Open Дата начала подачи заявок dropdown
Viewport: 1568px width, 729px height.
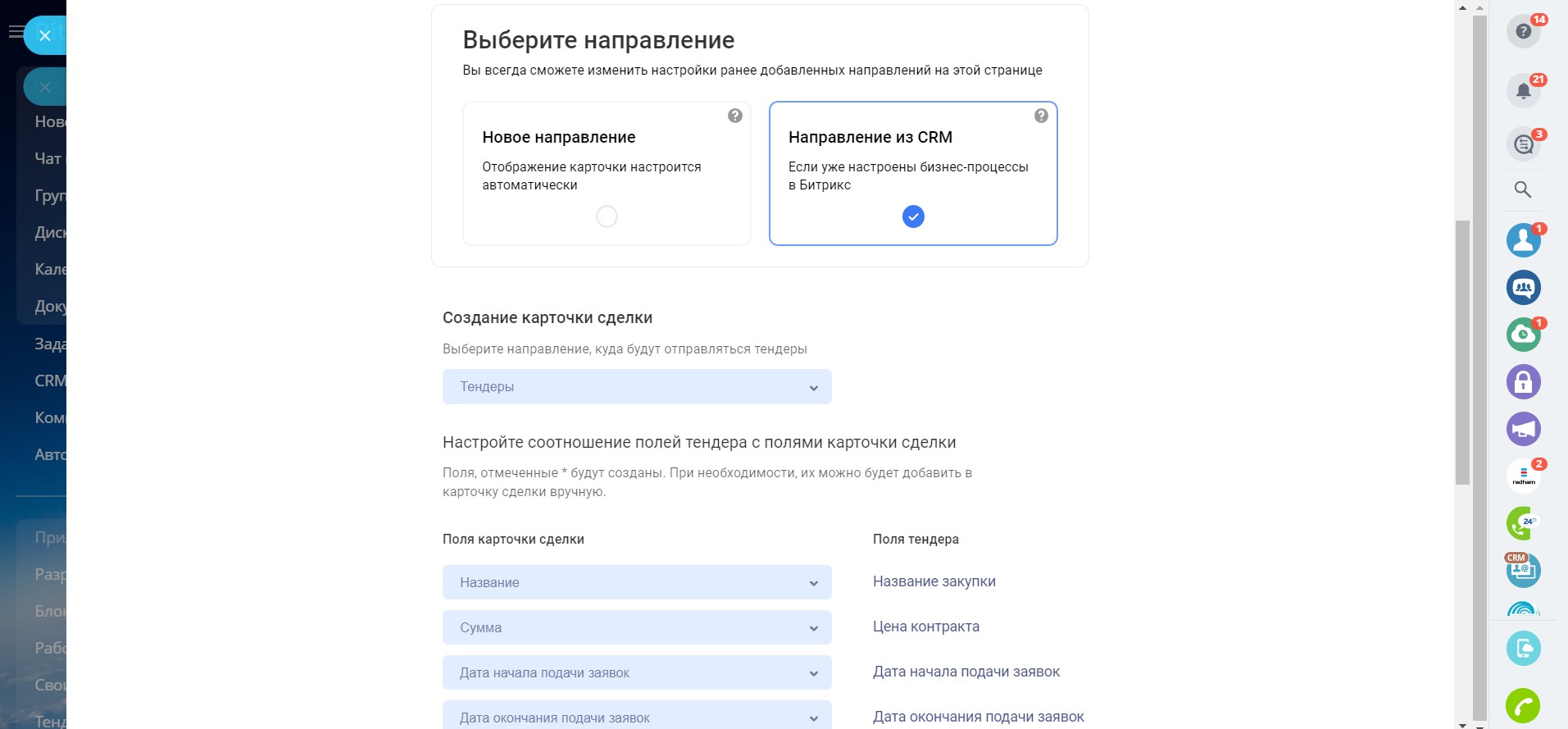637,673
